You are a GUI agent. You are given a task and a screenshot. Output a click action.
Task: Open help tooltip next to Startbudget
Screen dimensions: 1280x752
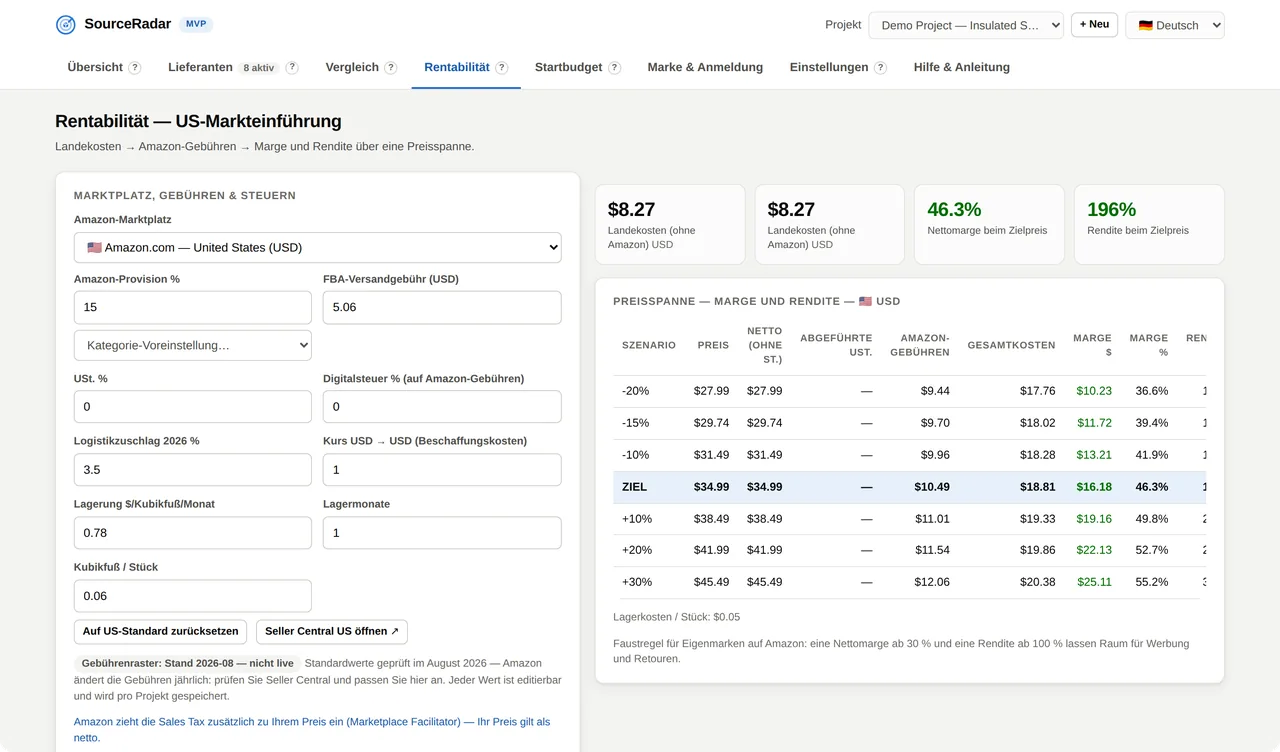pyautogui.click(x=615, y=68)
